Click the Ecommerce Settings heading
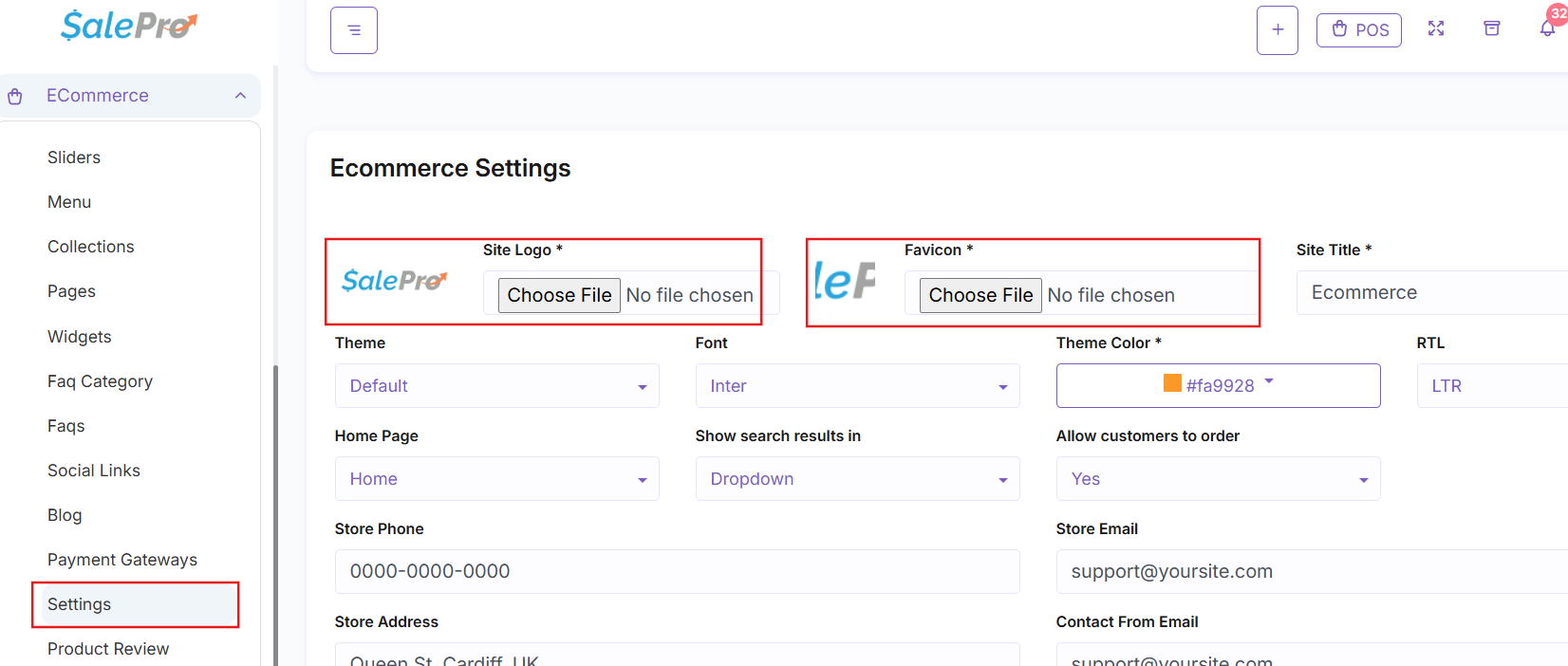The height and width of the screenshot is (666, 1568). coord(451,168)
